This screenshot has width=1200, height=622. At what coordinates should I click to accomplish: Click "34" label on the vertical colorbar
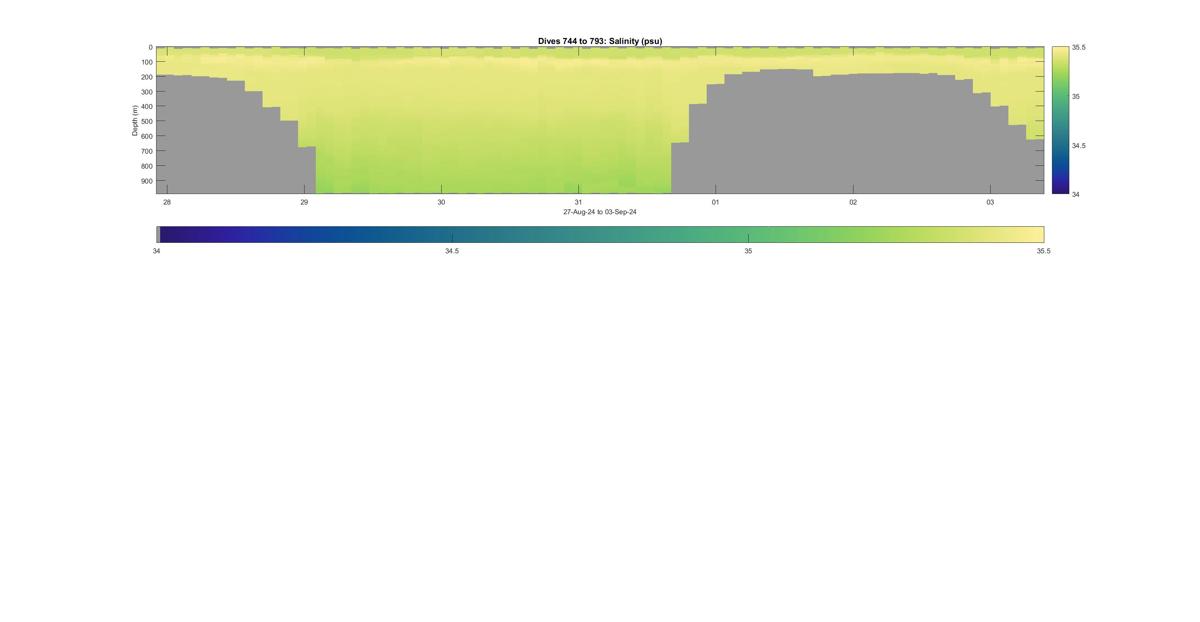click(x=1076, y=194)
